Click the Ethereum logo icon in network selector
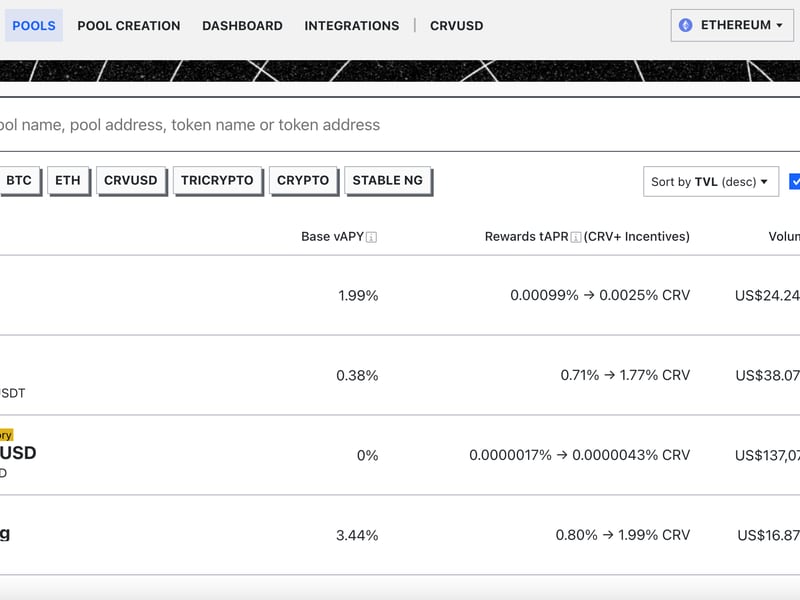This screenshot has height=600, width=800. [x=686, y=25]
